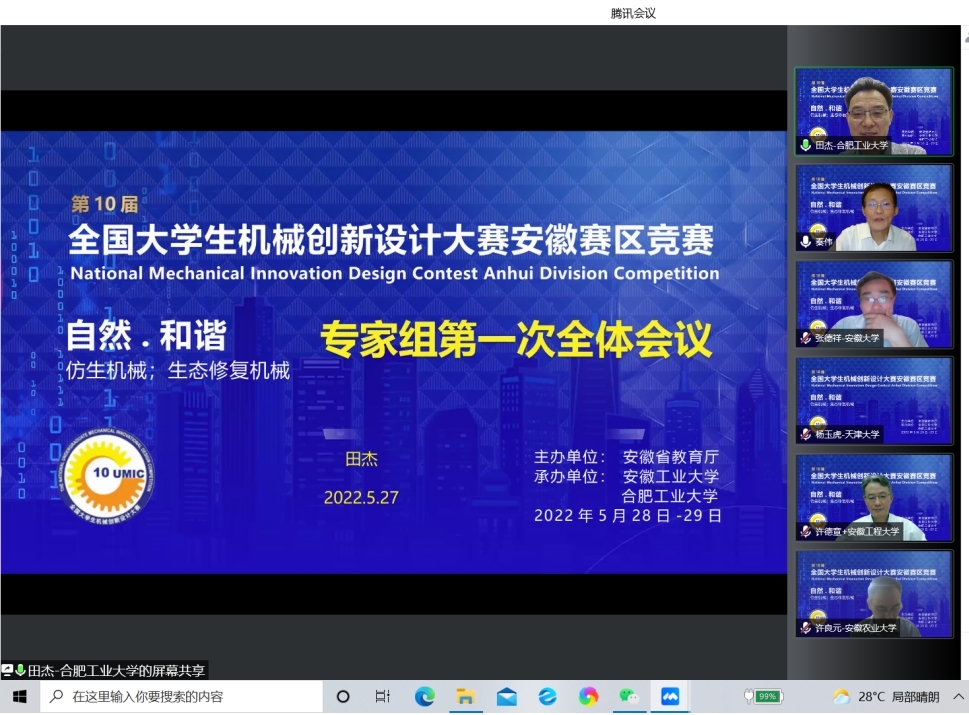Click muted microphone icon for 张德祥-安徽大学
969x715 pixels.
[x=805, y=338]
